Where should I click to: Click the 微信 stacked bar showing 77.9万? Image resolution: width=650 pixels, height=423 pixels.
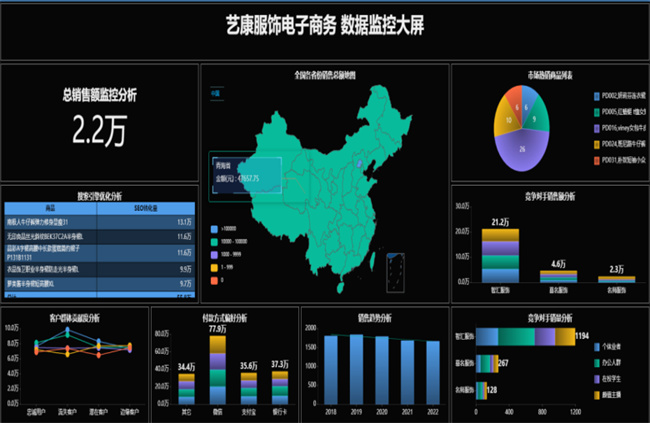(x=216, y=370)
